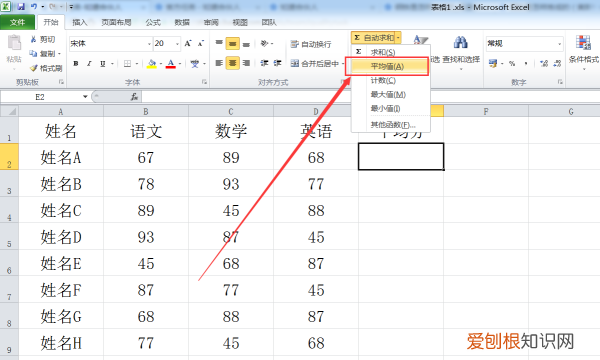Open the font size dropdown showing 20
600x360 pixels.
(177, 44)
